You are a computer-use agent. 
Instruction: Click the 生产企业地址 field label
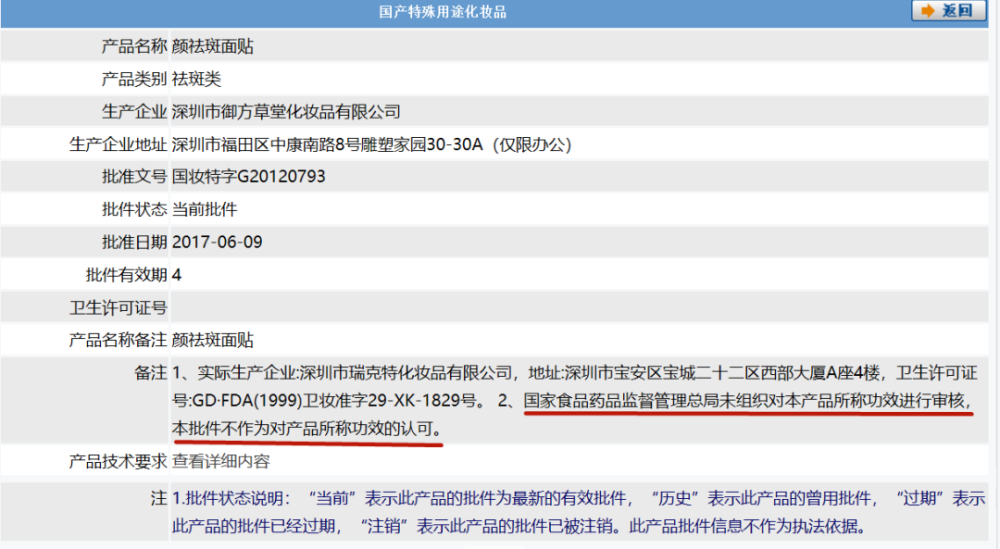tap(118, 145)
